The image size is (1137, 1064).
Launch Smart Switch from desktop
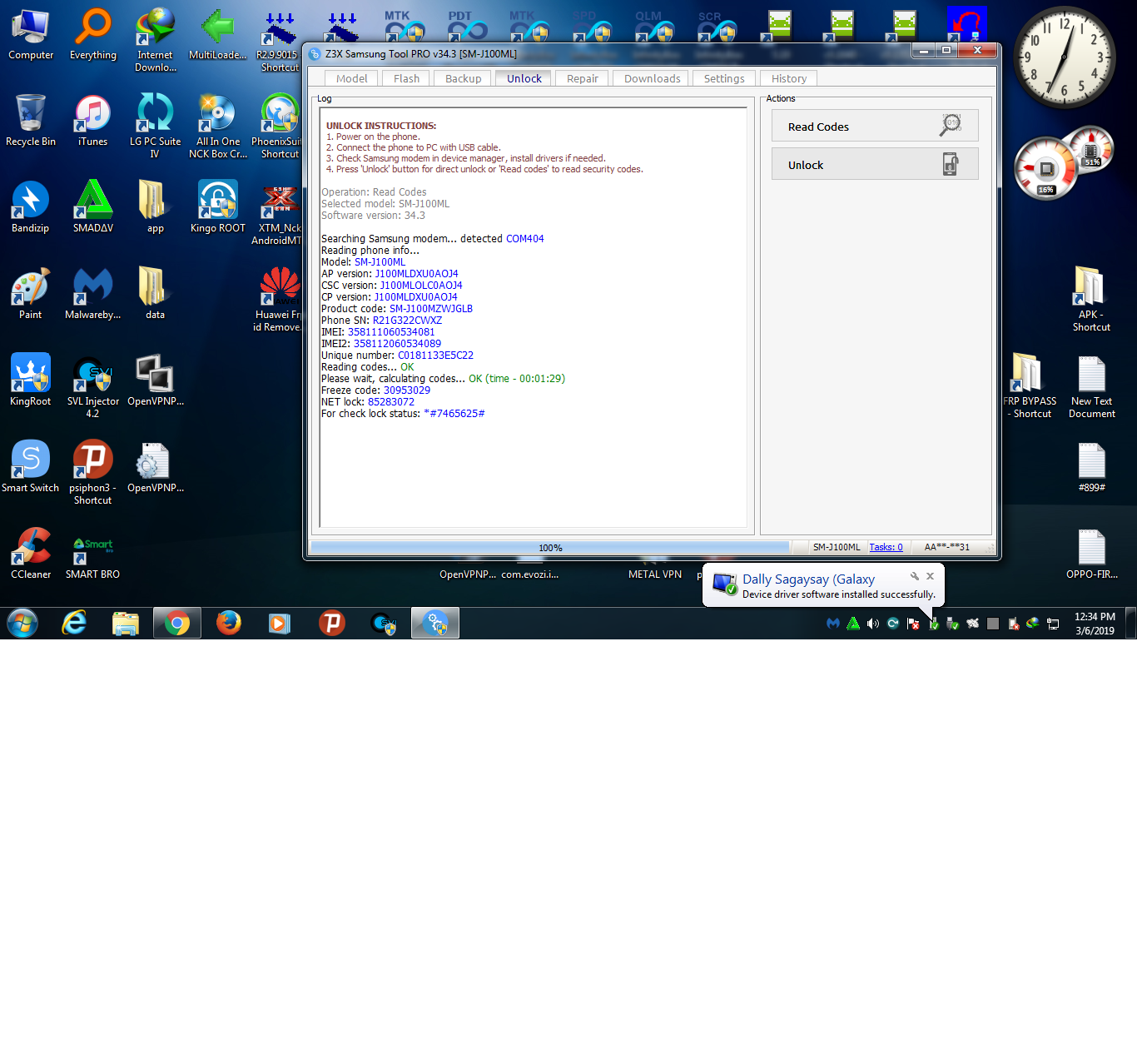pos(31,468)
